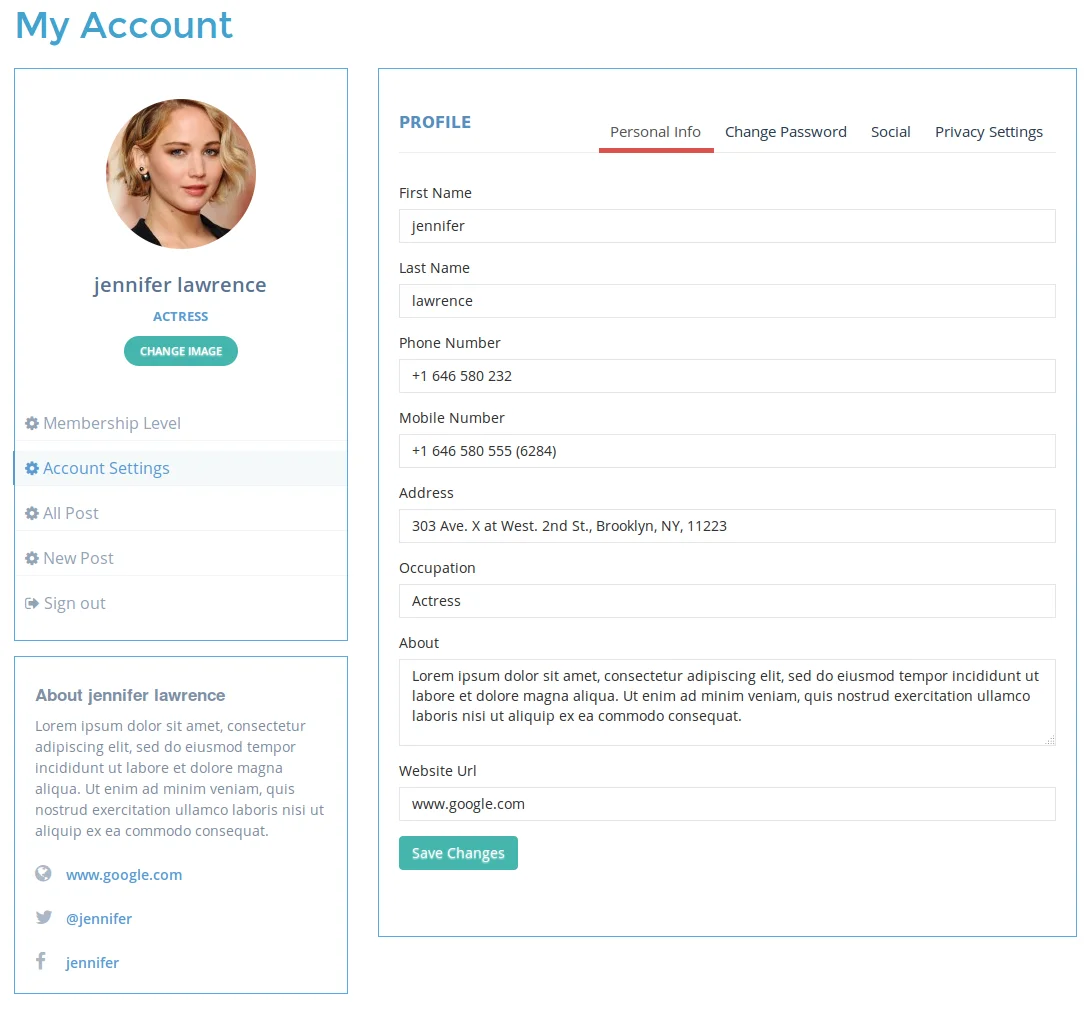The height and width of the screenshot is (1010, 1089).
Task: Click the First Name input field
Action: 727,226
